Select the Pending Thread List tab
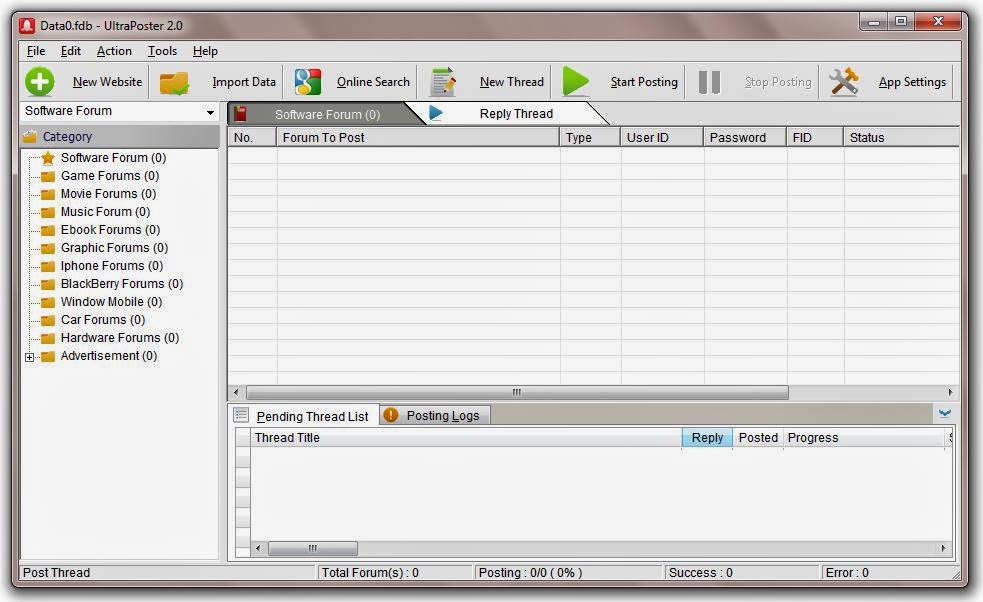Image resolution: width=983 pixels, height=602 pixels. 304,416
